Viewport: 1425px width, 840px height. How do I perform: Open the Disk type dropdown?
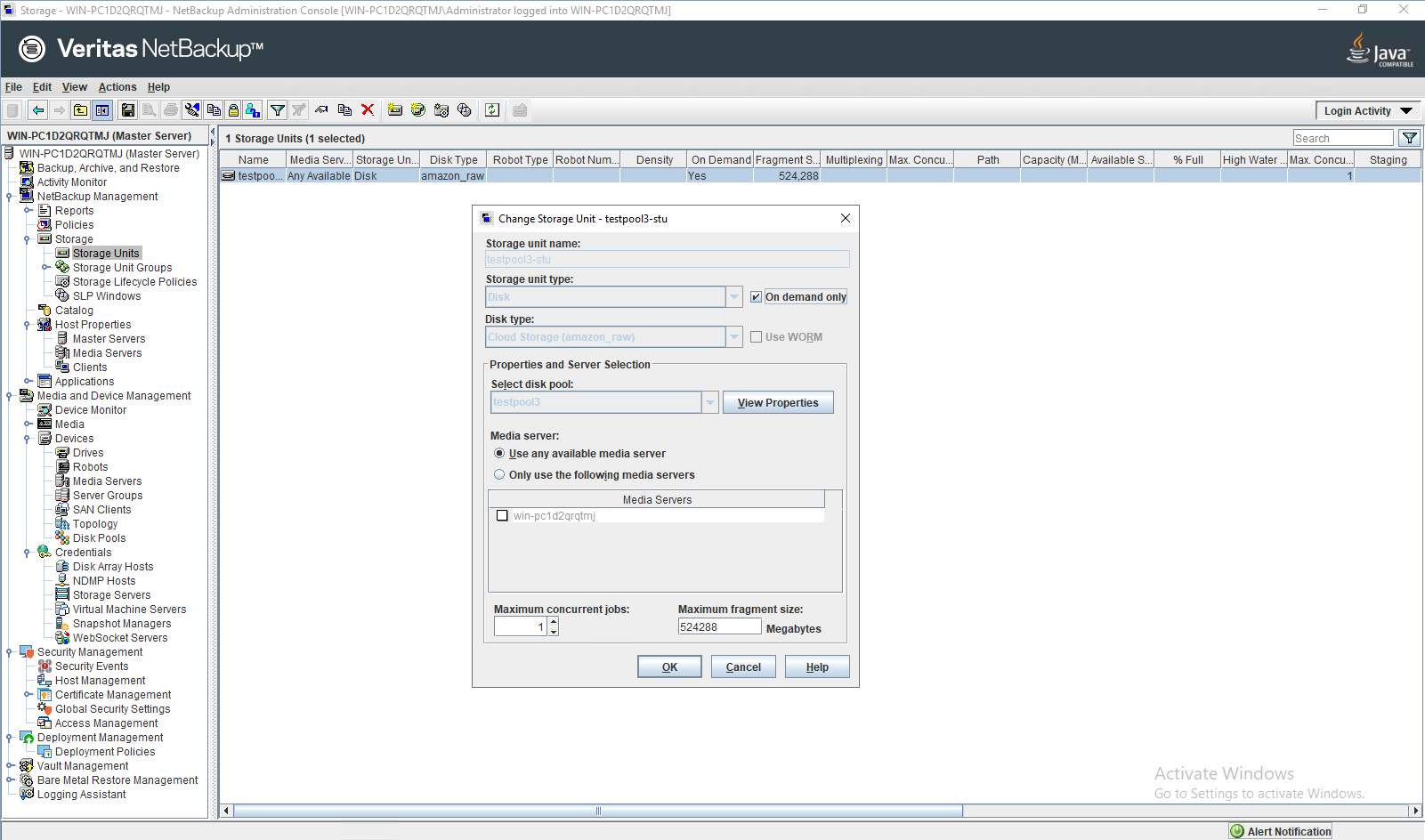point(734,337)
